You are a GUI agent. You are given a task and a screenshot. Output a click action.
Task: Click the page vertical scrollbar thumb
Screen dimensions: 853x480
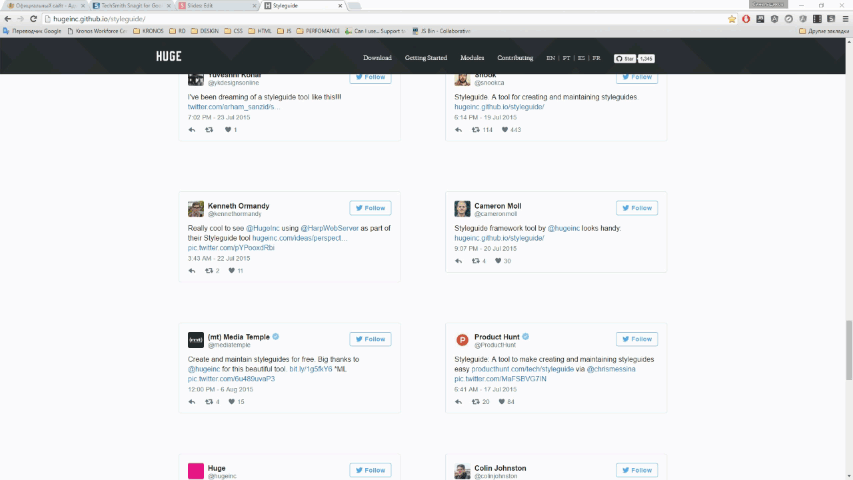point(849,350)
